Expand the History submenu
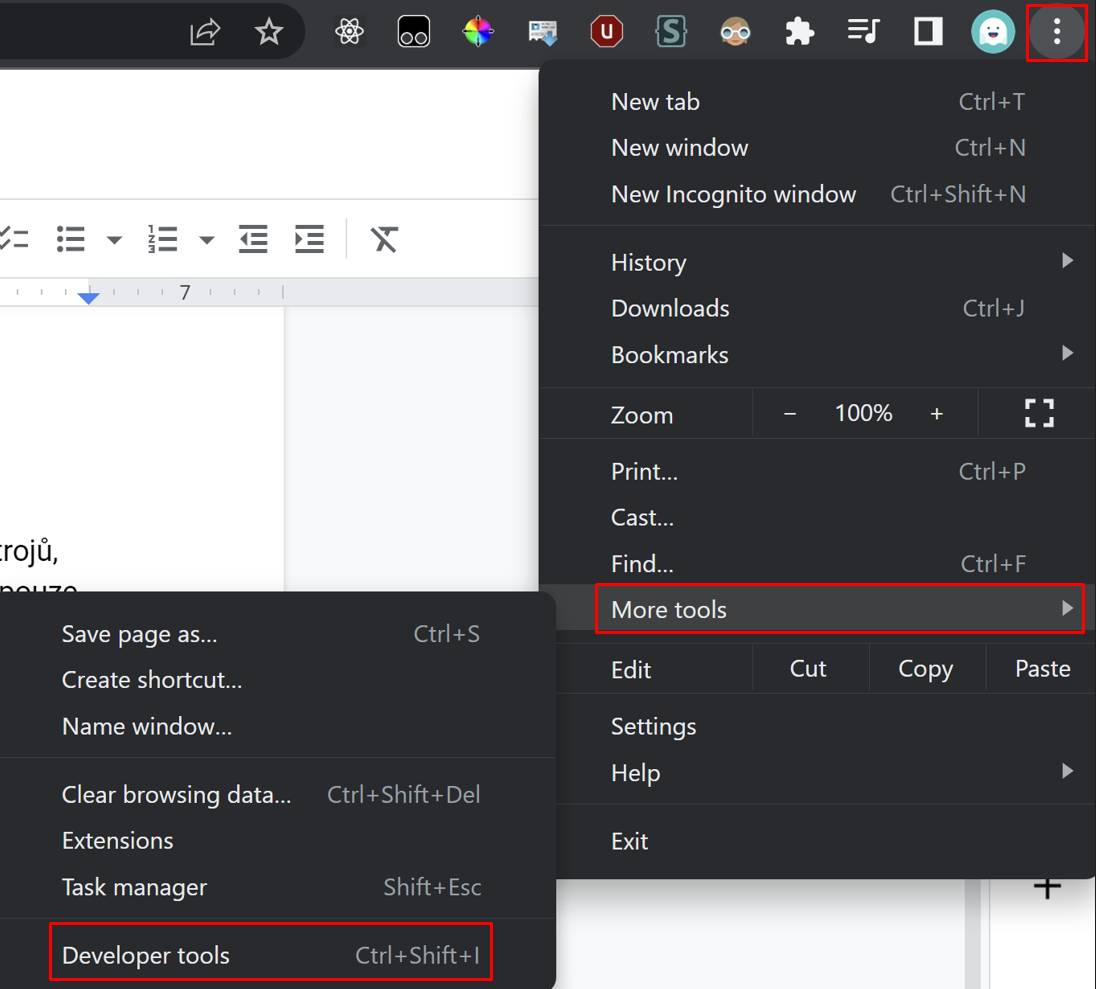The height and width of the screenshot is (989, 1096). (1067, 262)
